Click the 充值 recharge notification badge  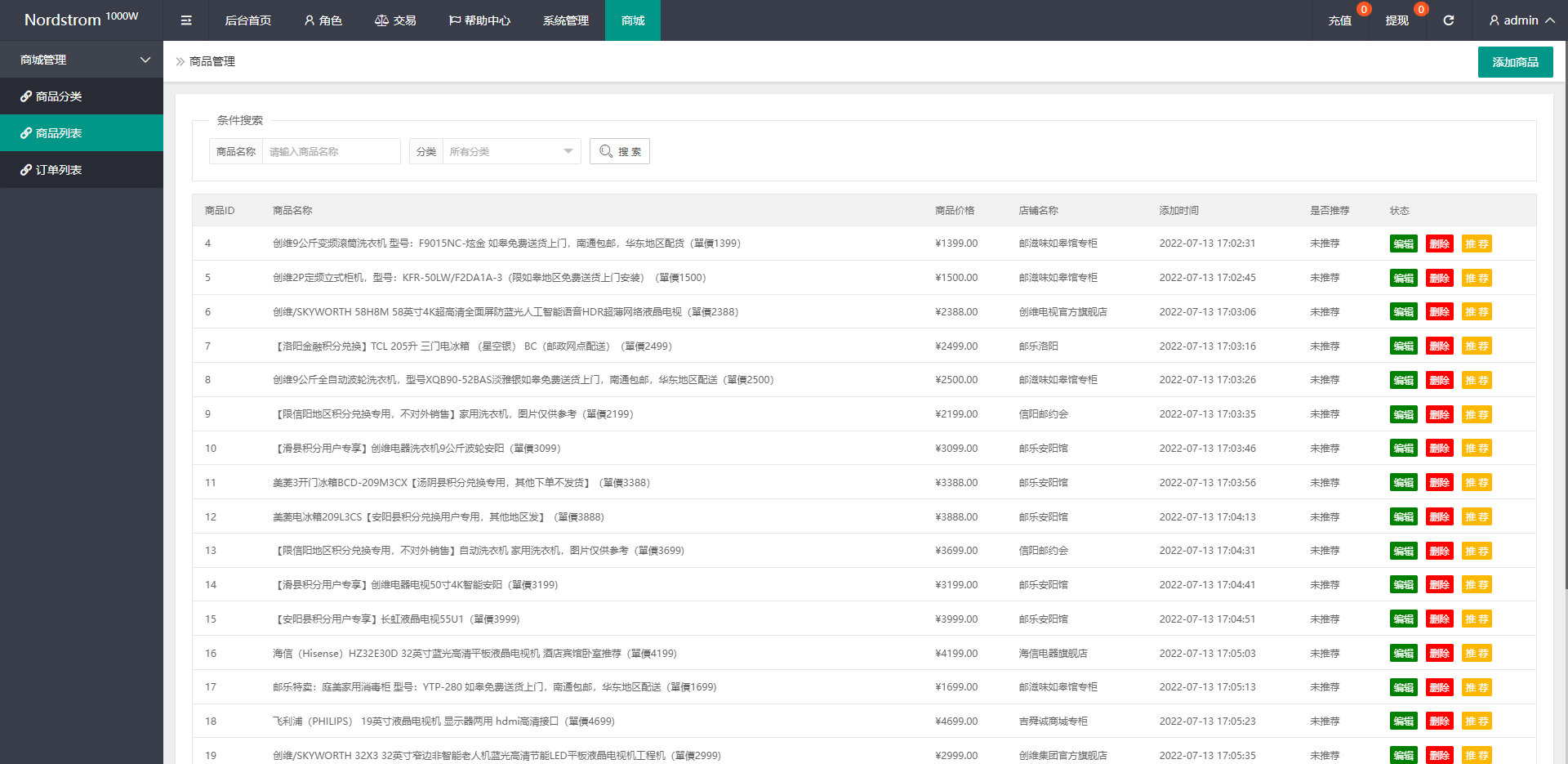point(1363,10)
